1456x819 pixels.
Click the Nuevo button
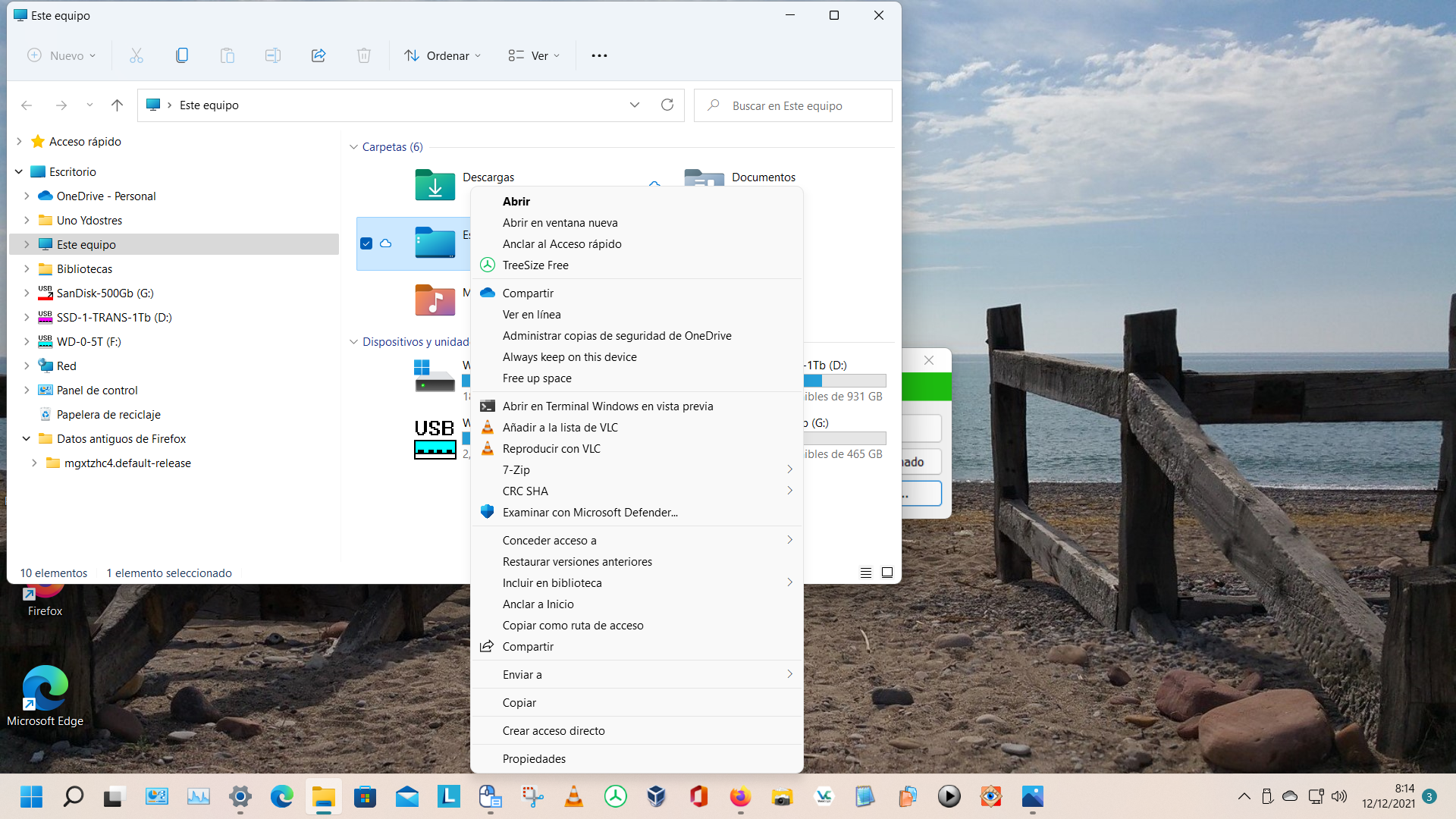coord(62,55)
